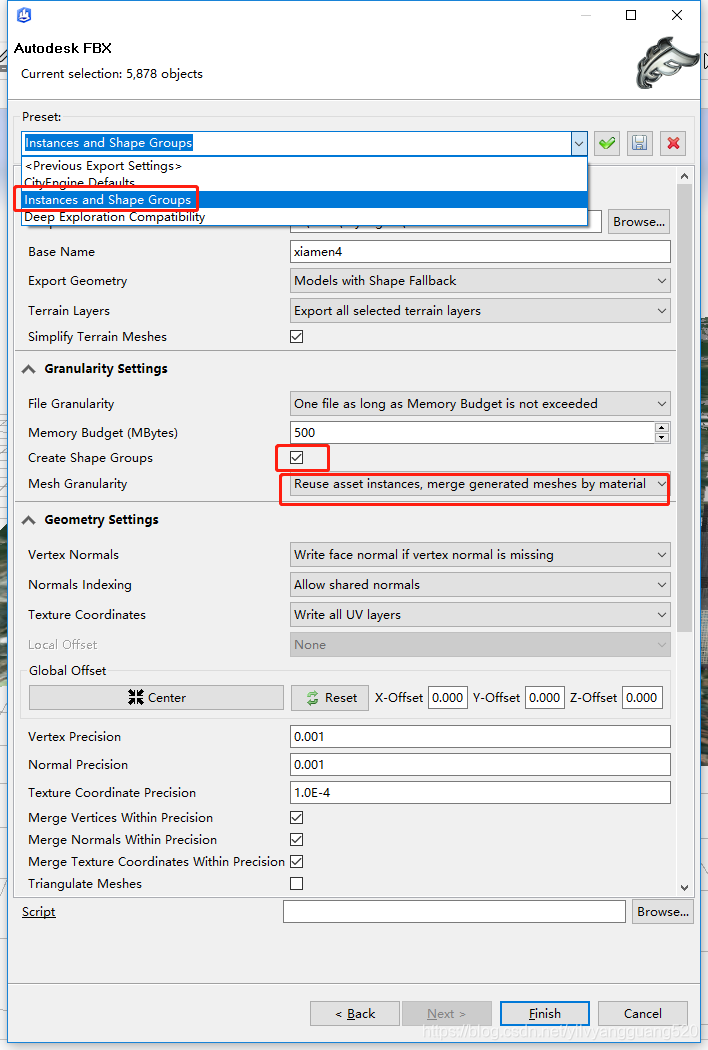708x1050 pixels.
Task: Open Terrain Layers dropdown
Action: point(480,311)
